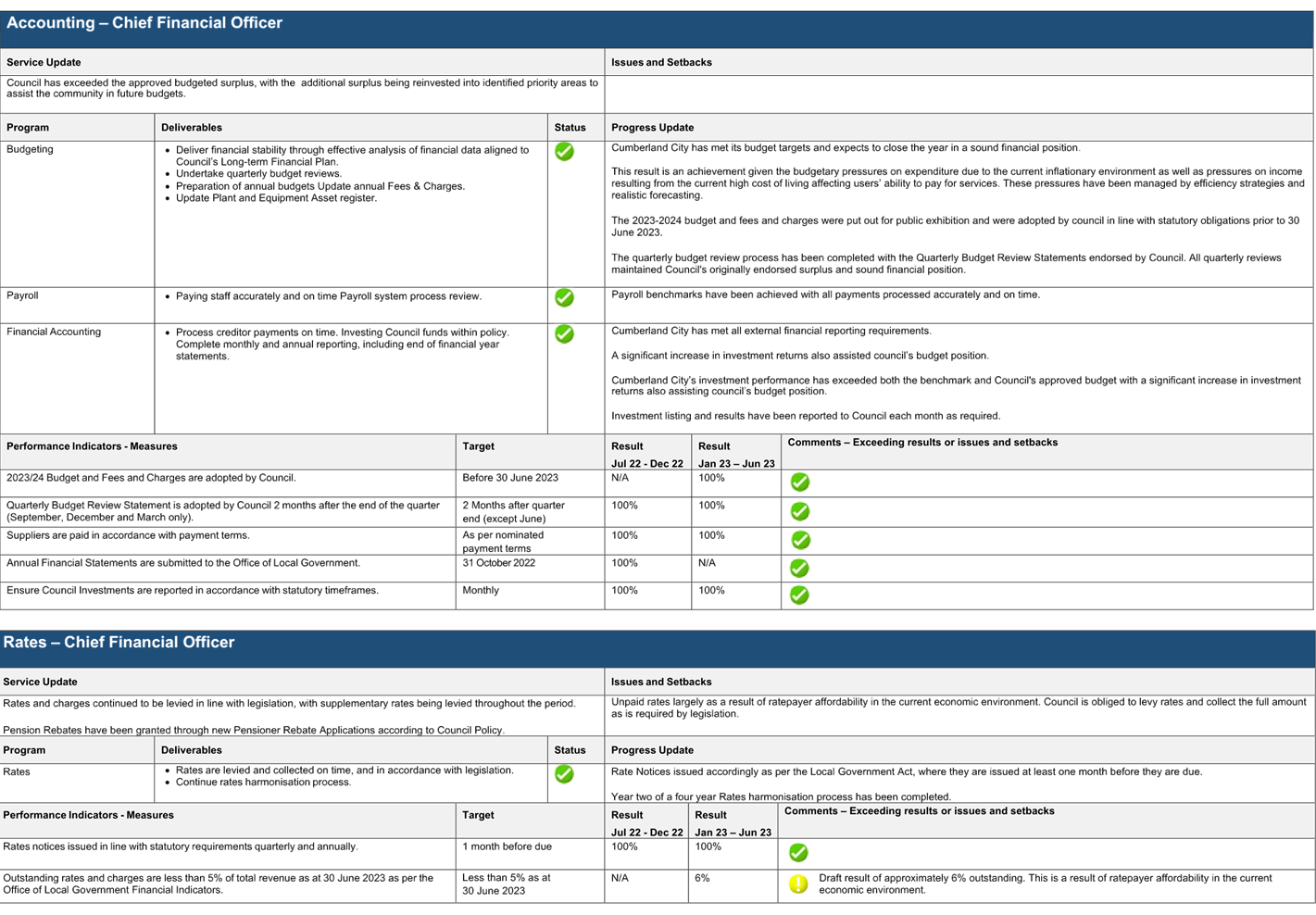This screenshot has height=915, width=1316.
Task: Click the 'Payroll benchmarks have been achieved' sentence
Action: coord(825,295)
